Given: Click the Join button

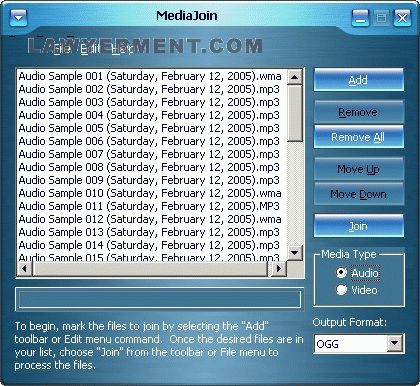Looking at the screenshot, I should tap(358, 226).
